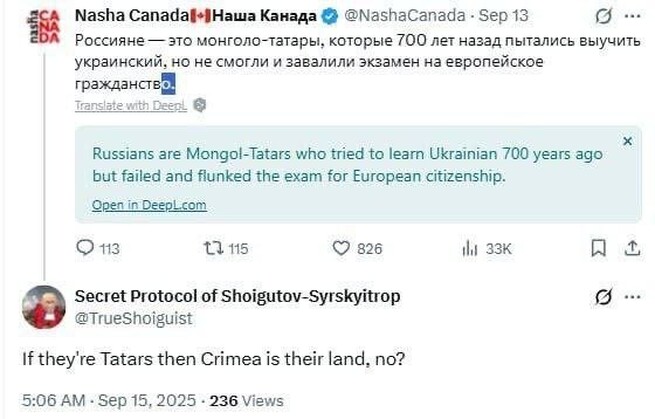Viewport: 655px width, 419px height.
Task: Click the DeepL shield icon
Action: coord(200,104)
